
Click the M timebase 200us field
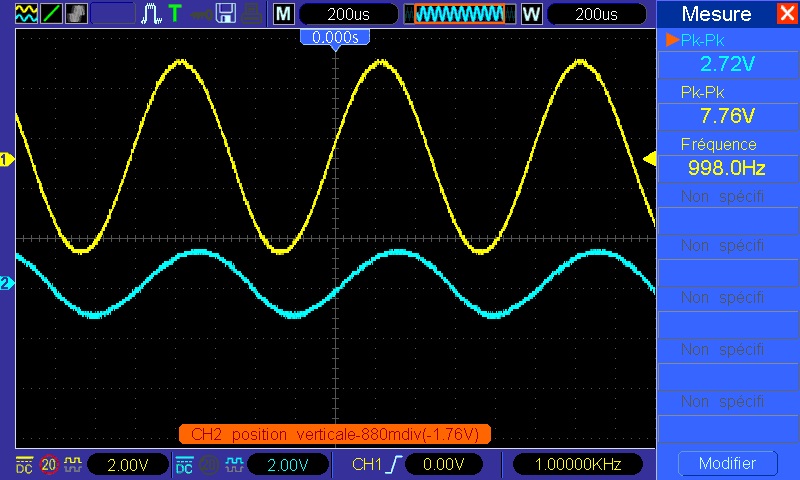347,13
